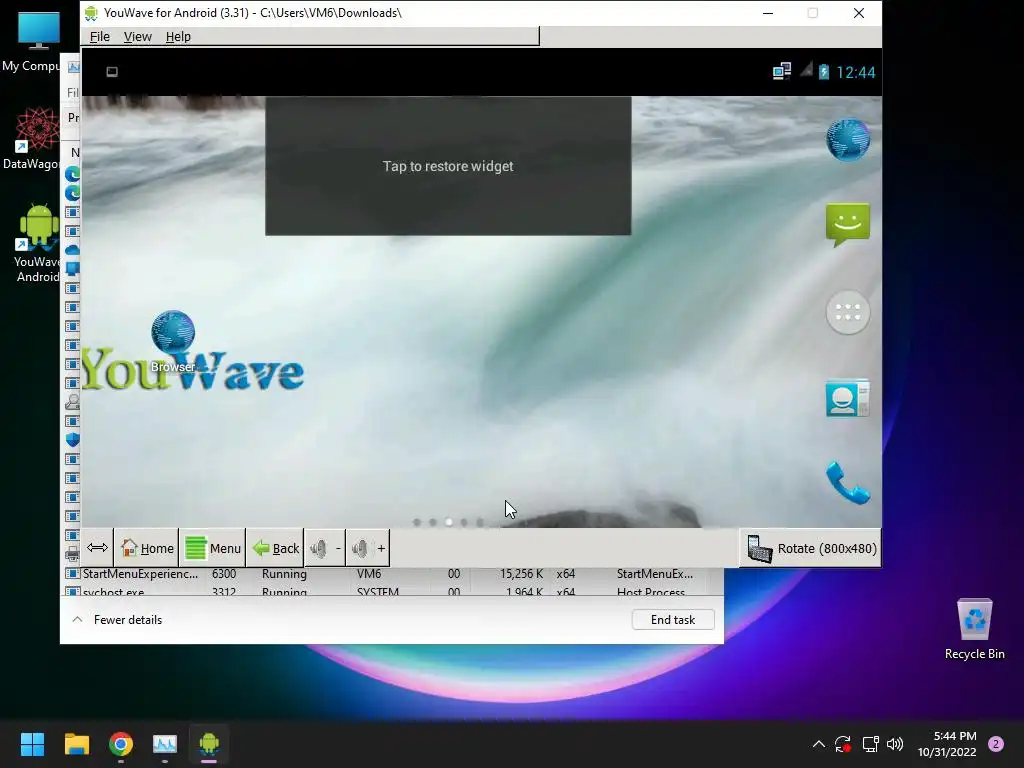This screenshot has width=1024, height=768.
Task: Click the 15,256 K memory cell
Action: (x=521, y=574)
